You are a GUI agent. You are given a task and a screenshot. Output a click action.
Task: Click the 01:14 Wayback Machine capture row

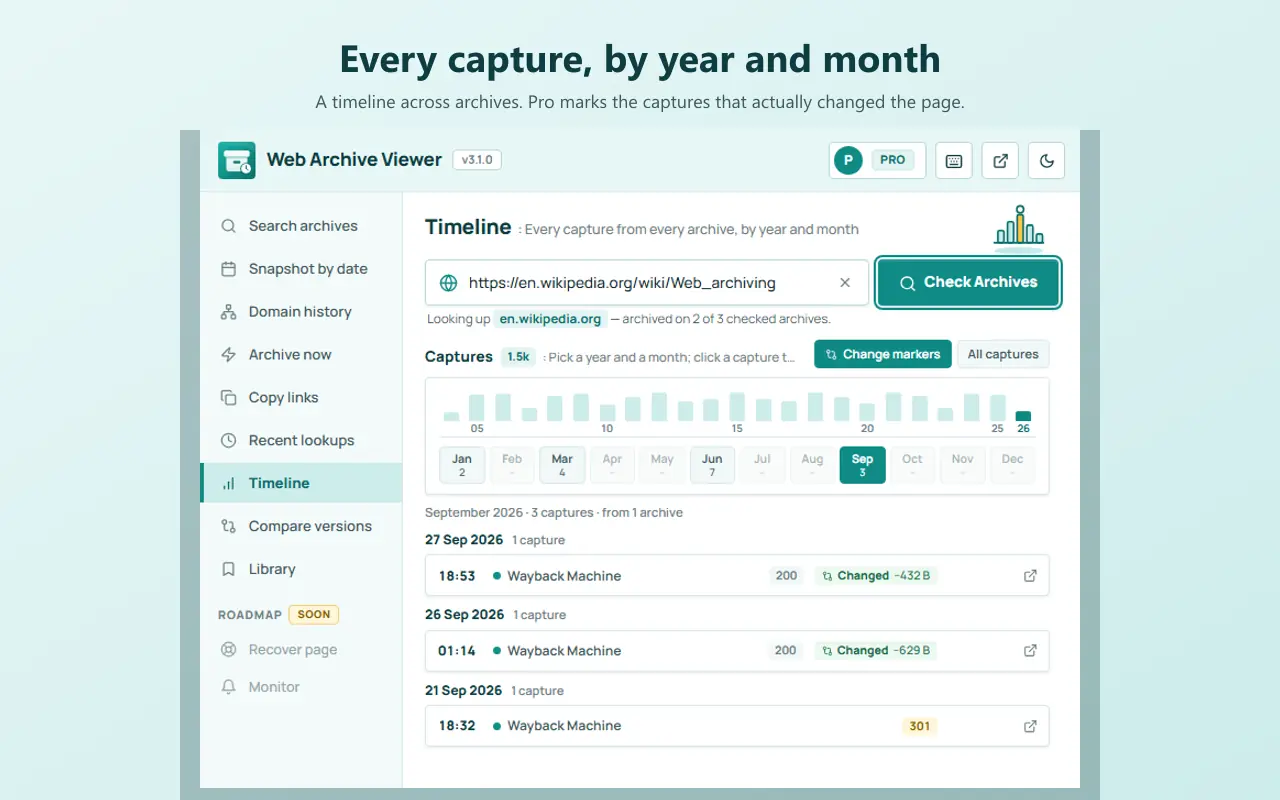pyautogui.click(x=737, y=651)
